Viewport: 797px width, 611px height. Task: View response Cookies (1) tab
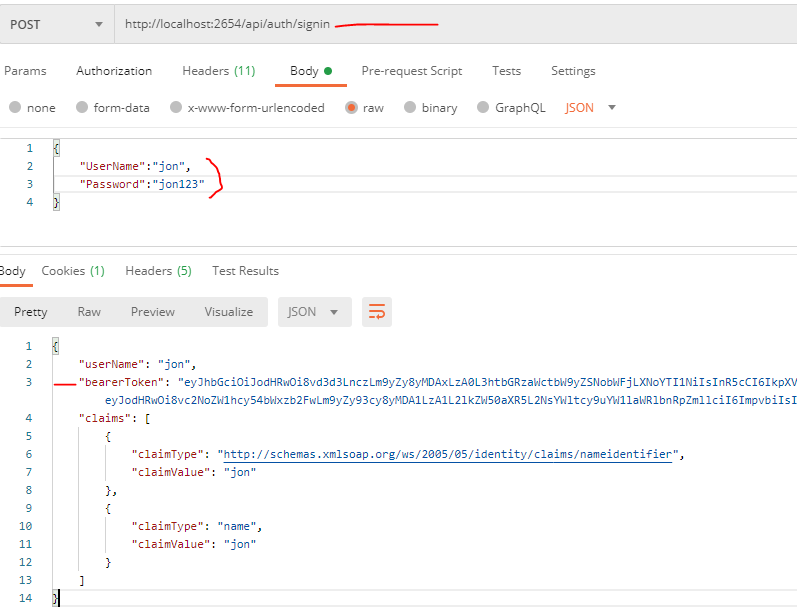73,271
